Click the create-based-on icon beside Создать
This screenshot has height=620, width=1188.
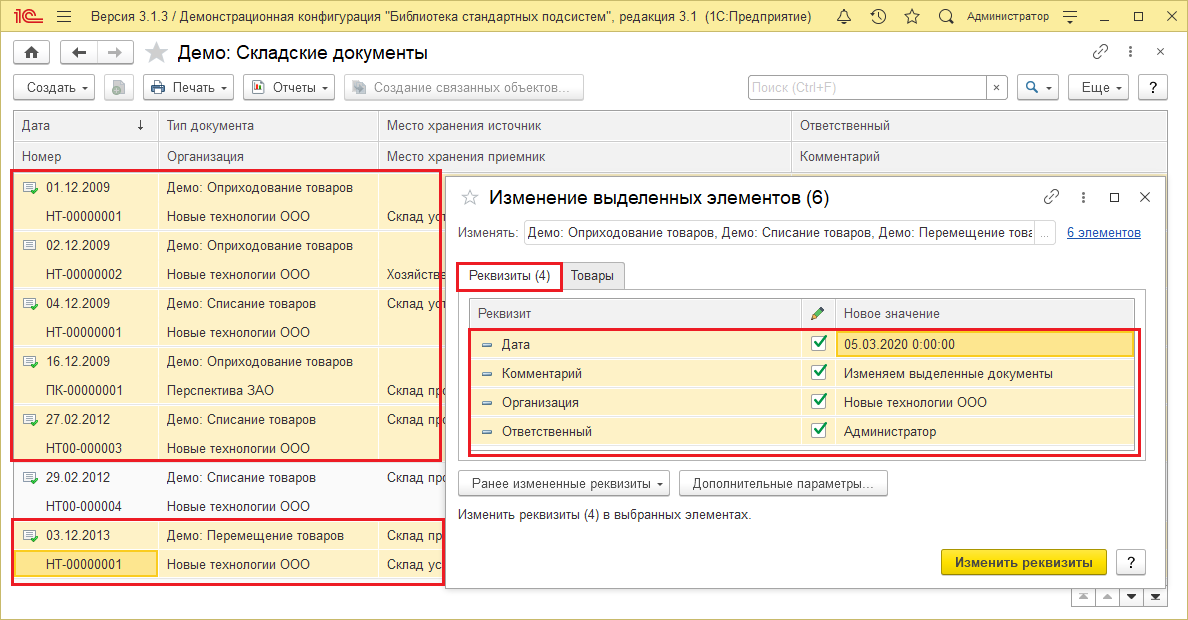coord(118,87)
